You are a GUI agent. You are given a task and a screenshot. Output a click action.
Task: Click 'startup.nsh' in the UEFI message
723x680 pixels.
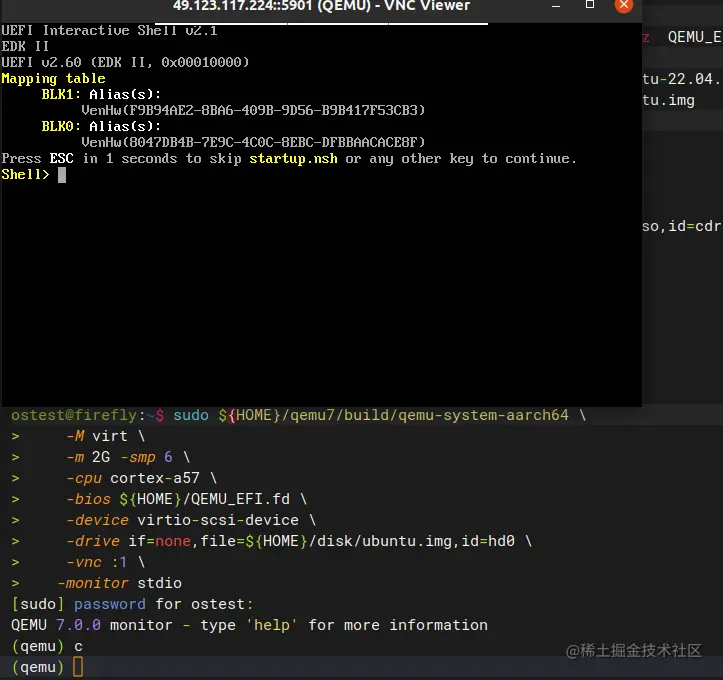tap(293, 159)
